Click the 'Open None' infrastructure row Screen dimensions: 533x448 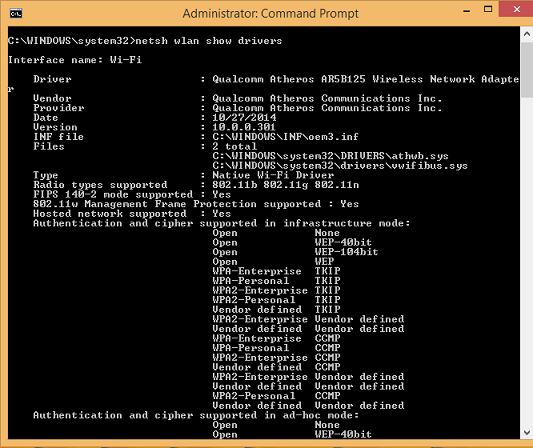(276, 233)
